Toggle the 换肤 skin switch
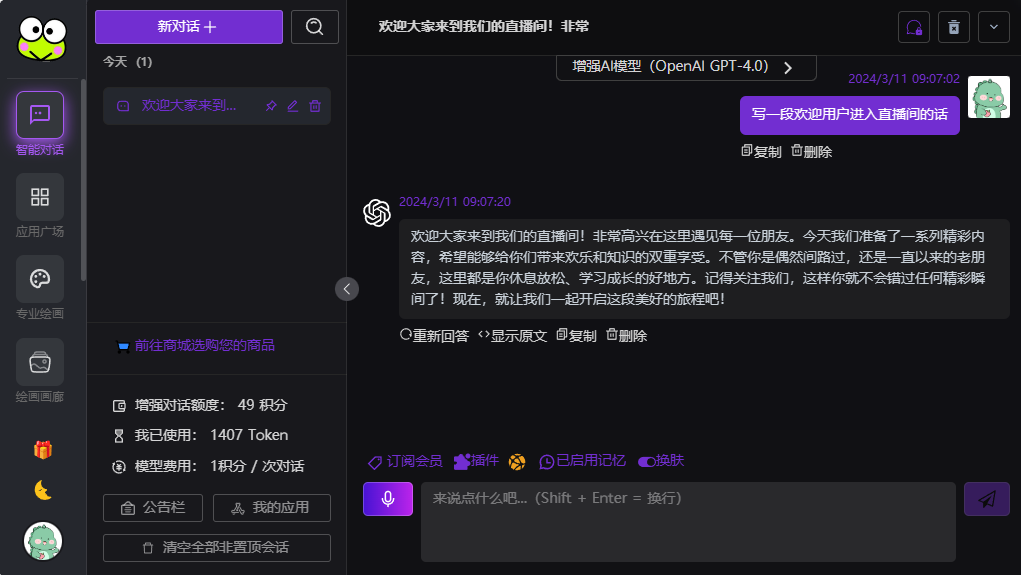Image resolution: width=1021 pixels, height=575 pixels. pyautogui.click(x=661, y=461)
